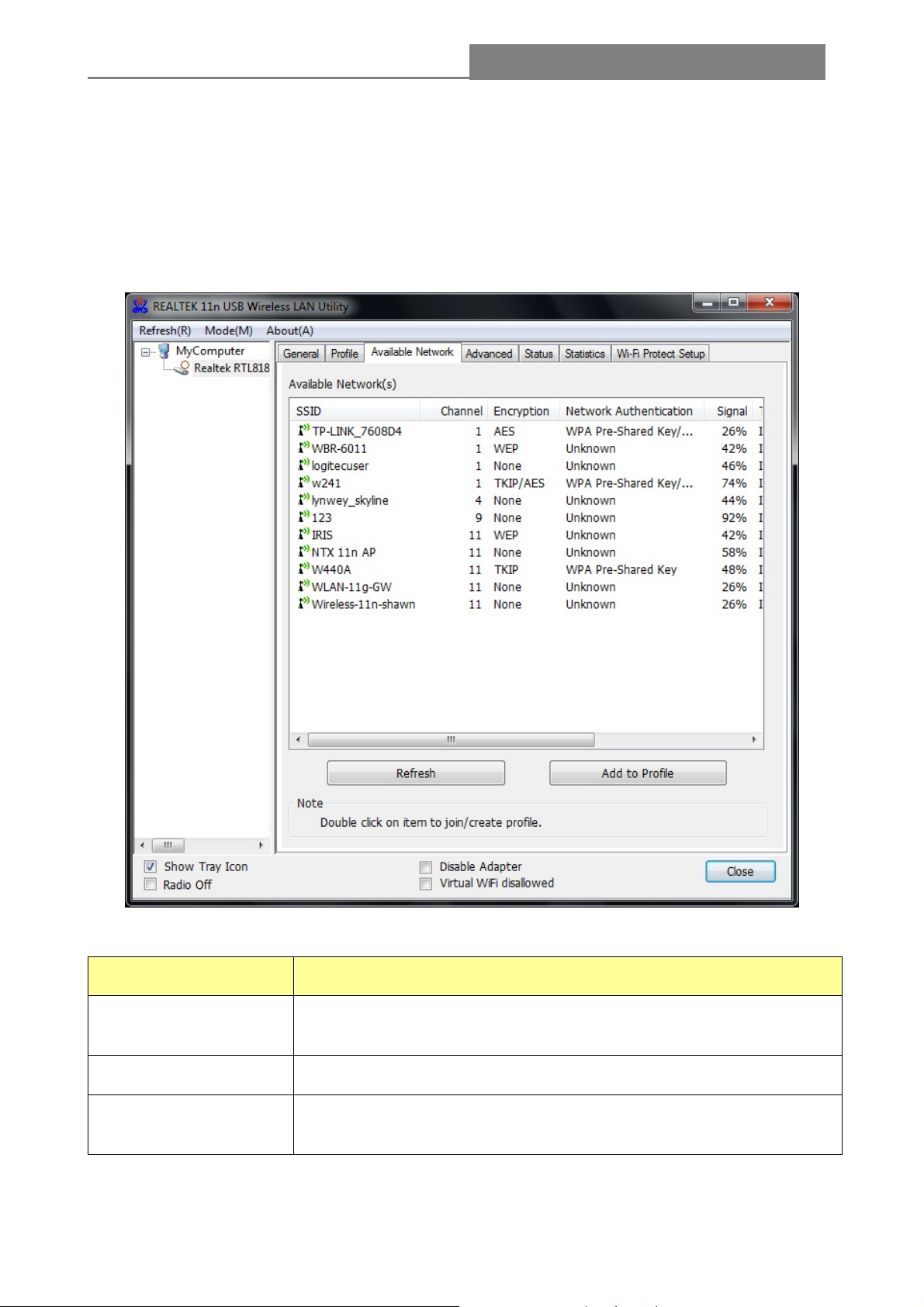The image size is (924, 1307).
Task: Click the signal icon beside NTX 11n AP
Action: coord(304,552)
